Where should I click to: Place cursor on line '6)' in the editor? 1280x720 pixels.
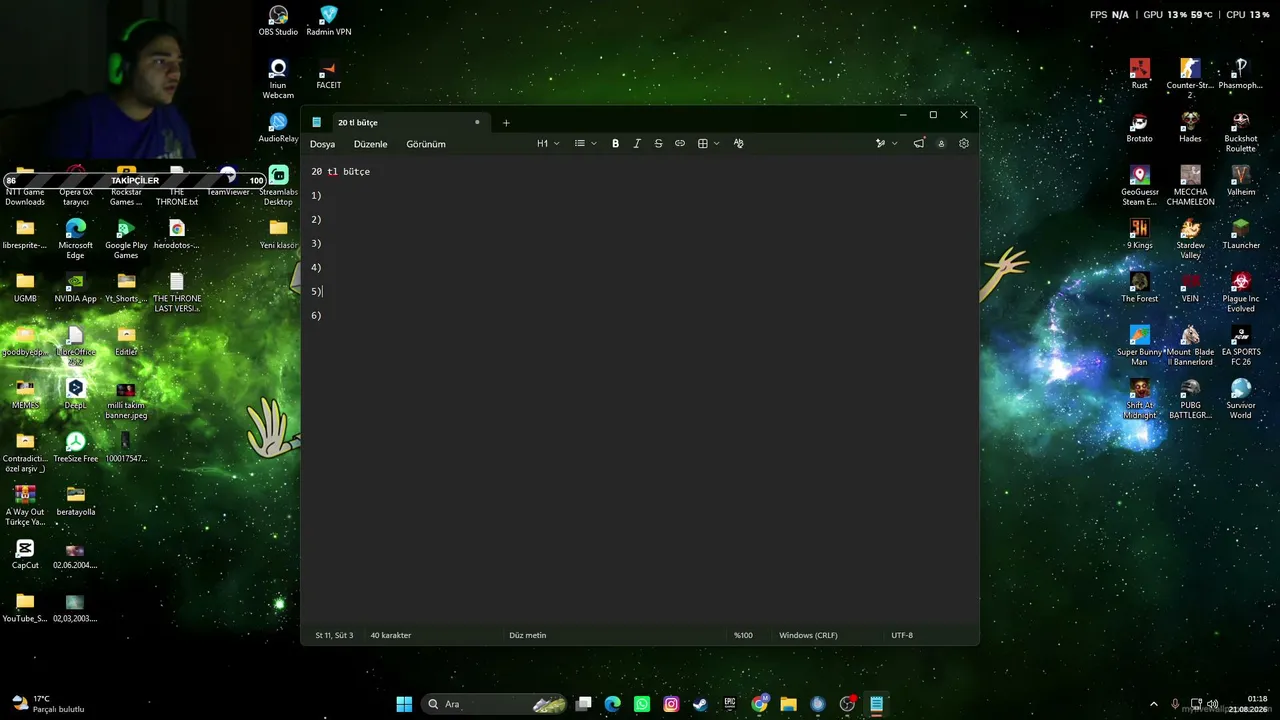click(x=316, y=315)
